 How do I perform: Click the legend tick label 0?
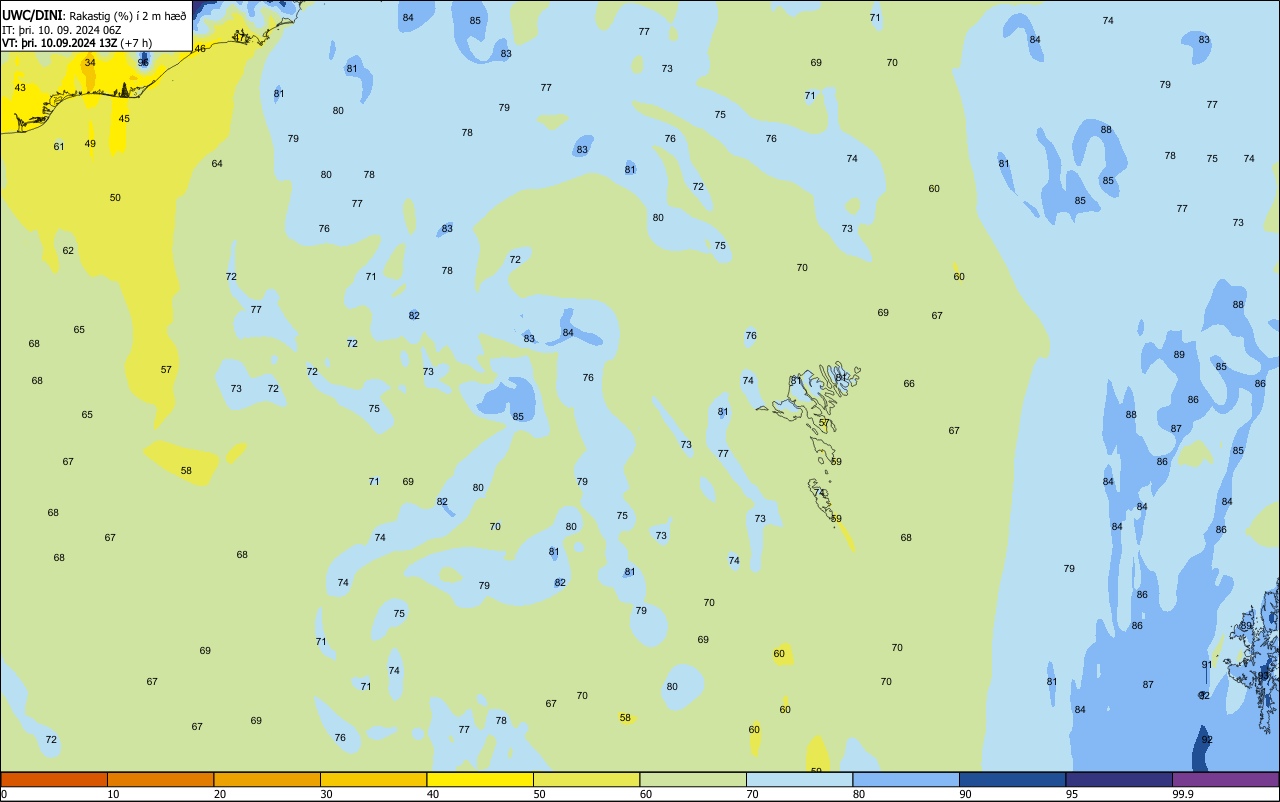4,794
